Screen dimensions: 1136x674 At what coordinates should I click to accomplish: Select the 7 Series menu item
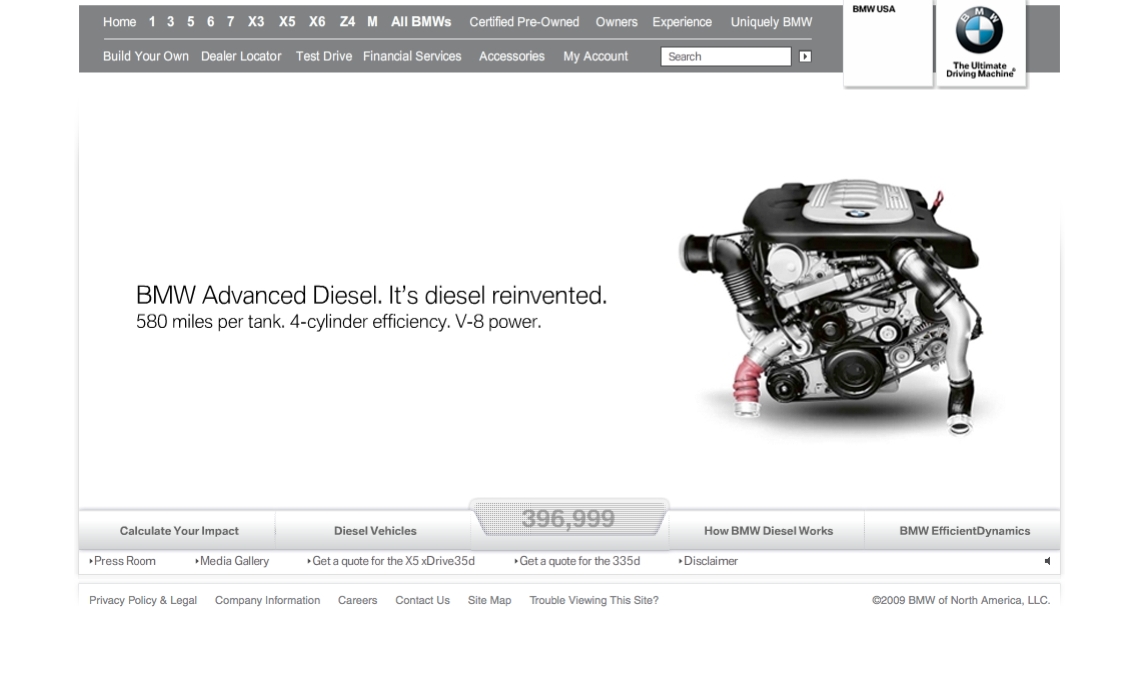coord(230,22)
